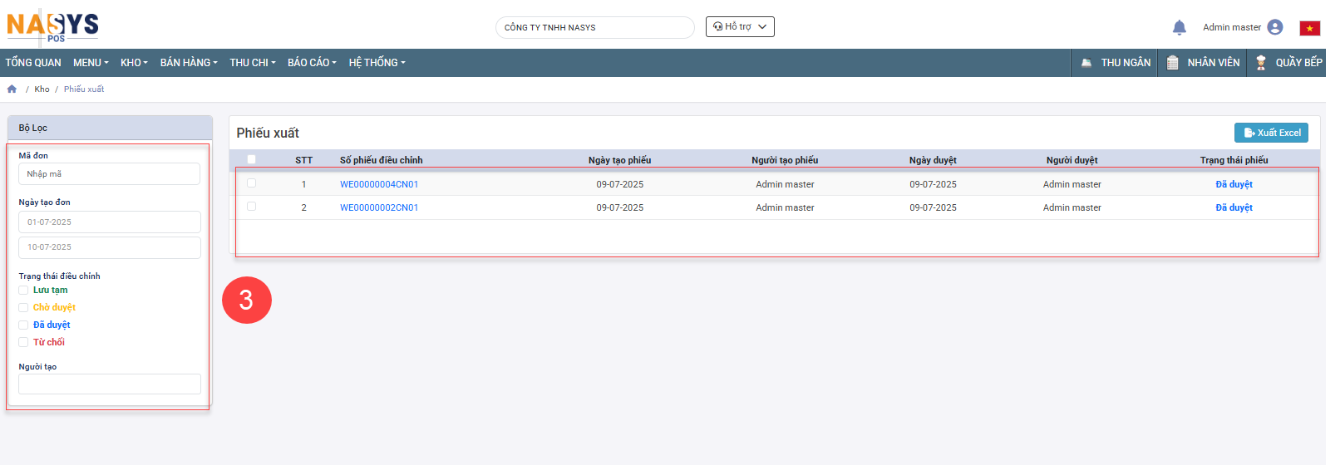The height and width of the screenshot is (465, 1326).
Task: Click the notification bell icon
Action: [1179, 27]
